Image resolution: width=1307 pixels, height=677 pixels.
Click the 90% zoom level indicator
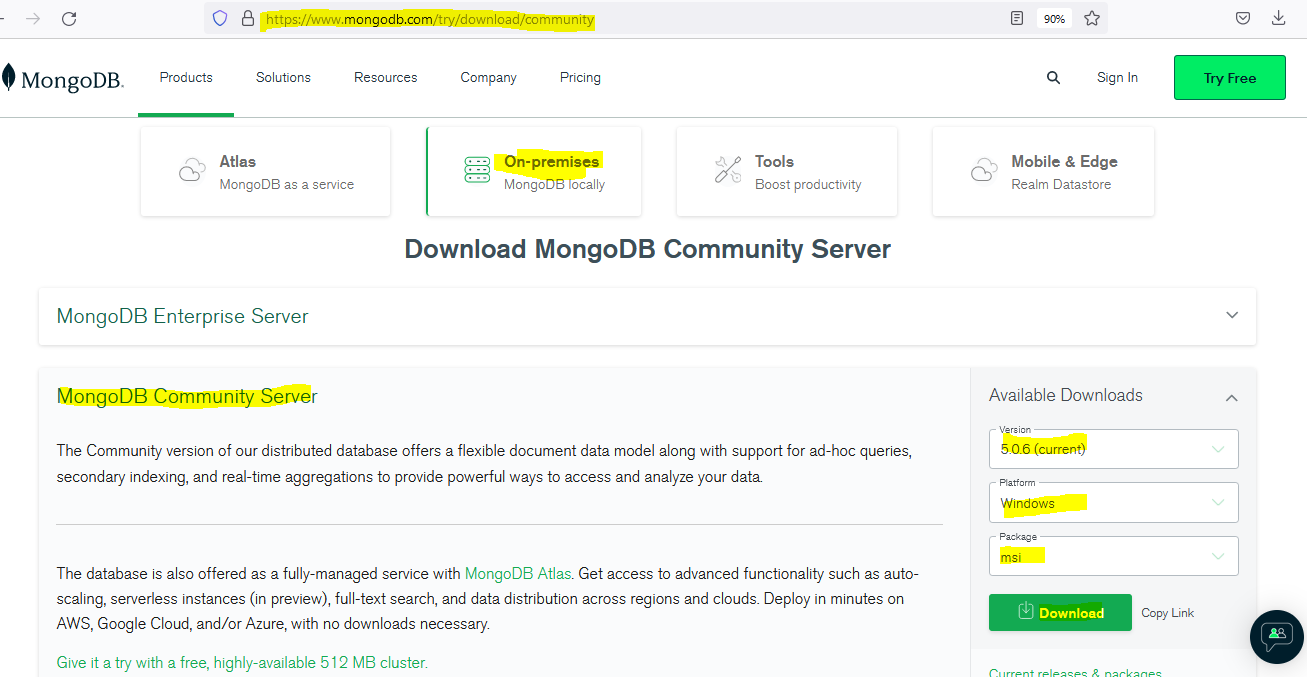click(x=1054, y=18)
